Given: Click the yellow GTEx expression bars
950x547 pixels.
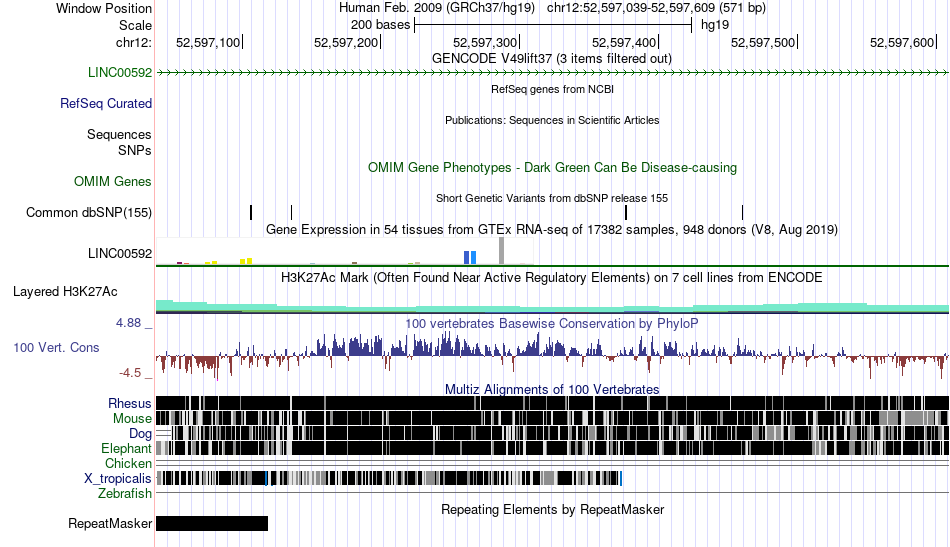Looking at the screenshot, I should pyautogui.click(x=246, y=261).
